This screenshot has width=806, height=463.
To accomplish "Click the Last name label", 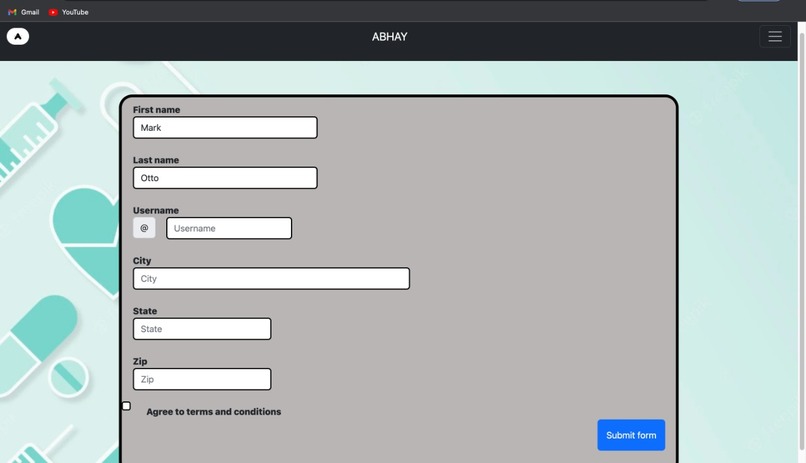I will click(156, 160).
